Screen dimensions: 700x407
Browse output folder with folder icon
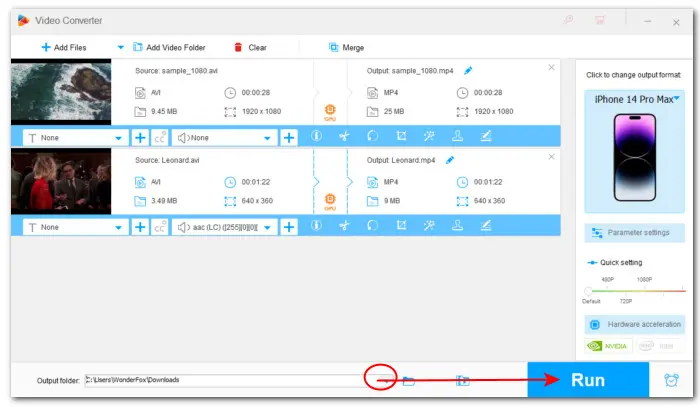point(409,380)
